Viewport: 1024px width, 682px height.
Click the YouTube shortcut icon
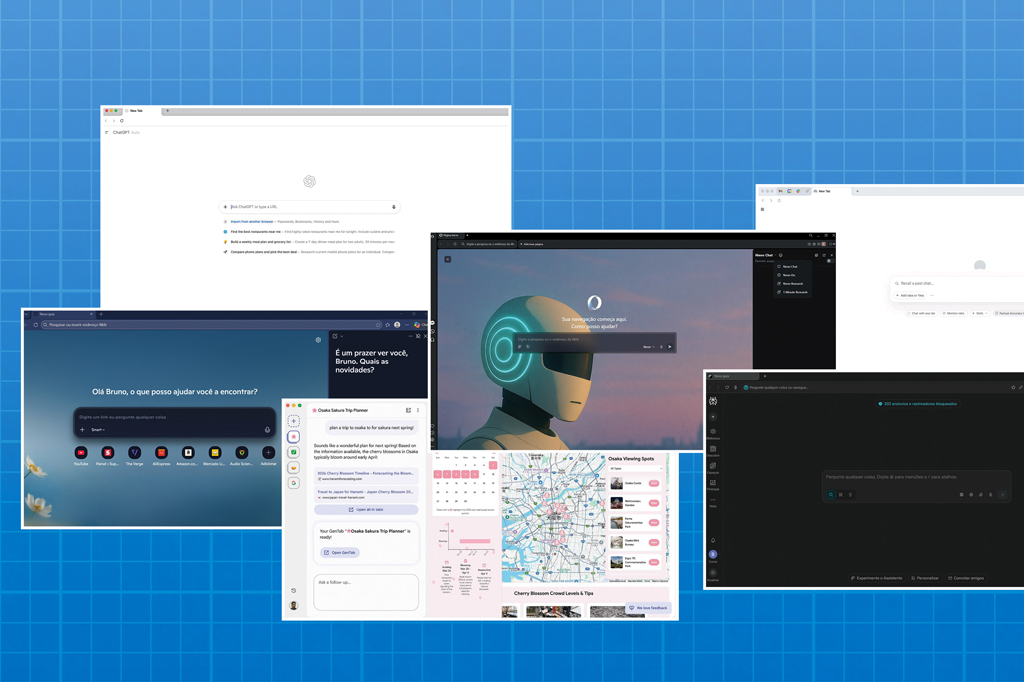(x=81, y=453)
